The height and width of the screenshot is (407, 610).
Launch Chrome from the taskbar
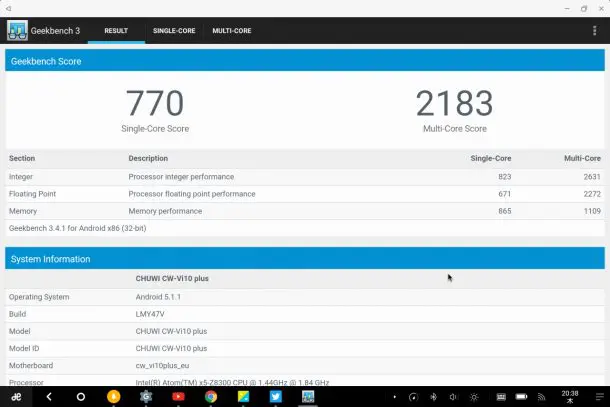coord(211,396)
